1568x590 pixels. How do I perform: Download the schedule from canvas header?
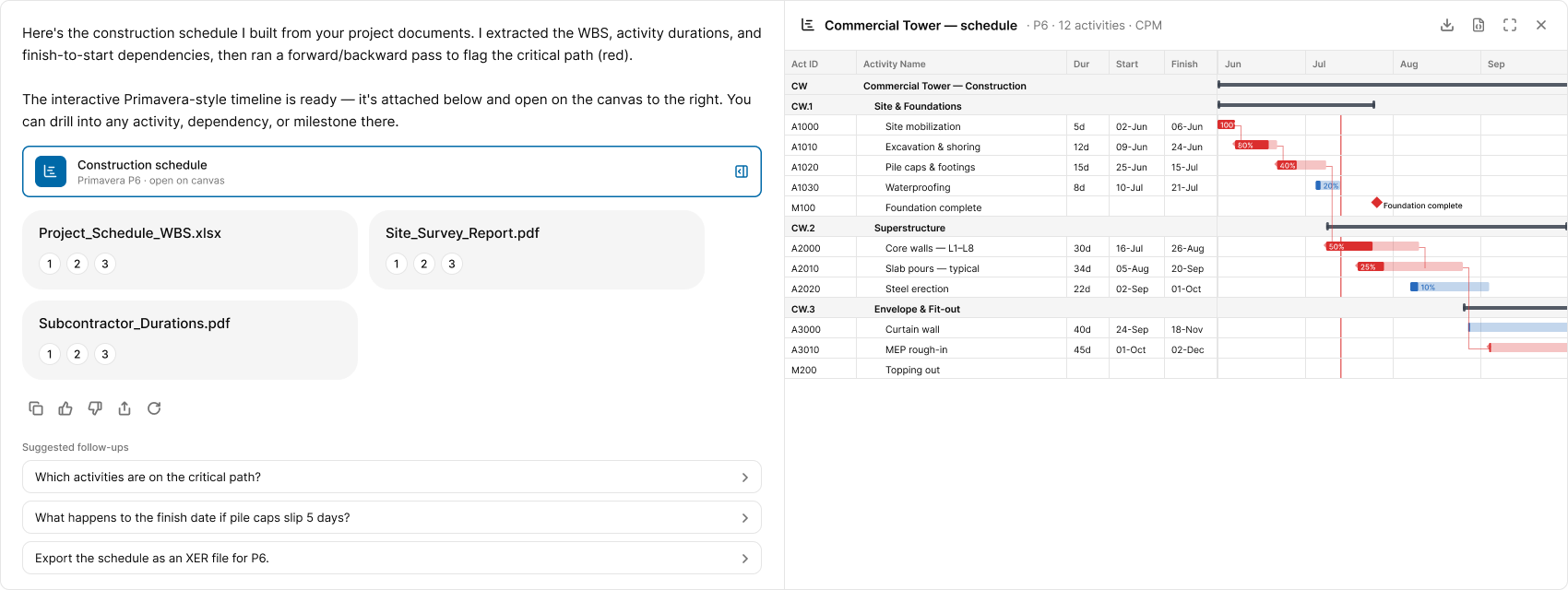tap(1447, 25)
